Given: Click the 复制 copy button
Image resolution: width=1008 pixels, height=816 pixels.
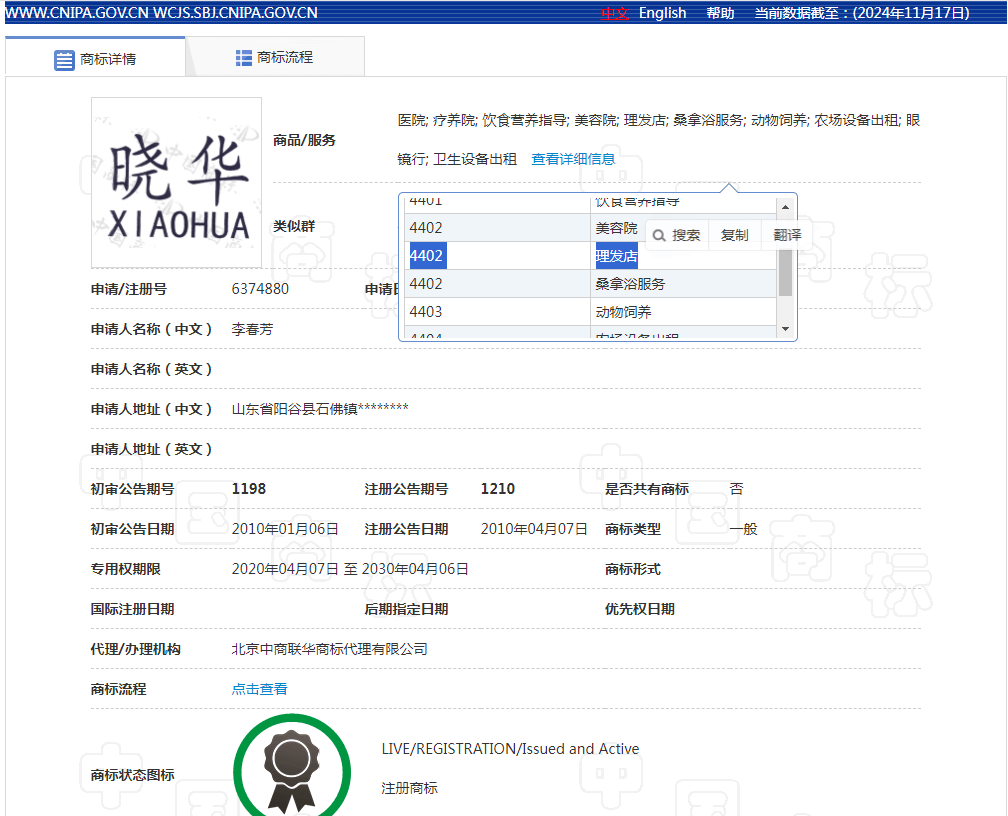Looking at the screenshot, I should (x=736, y=234).
